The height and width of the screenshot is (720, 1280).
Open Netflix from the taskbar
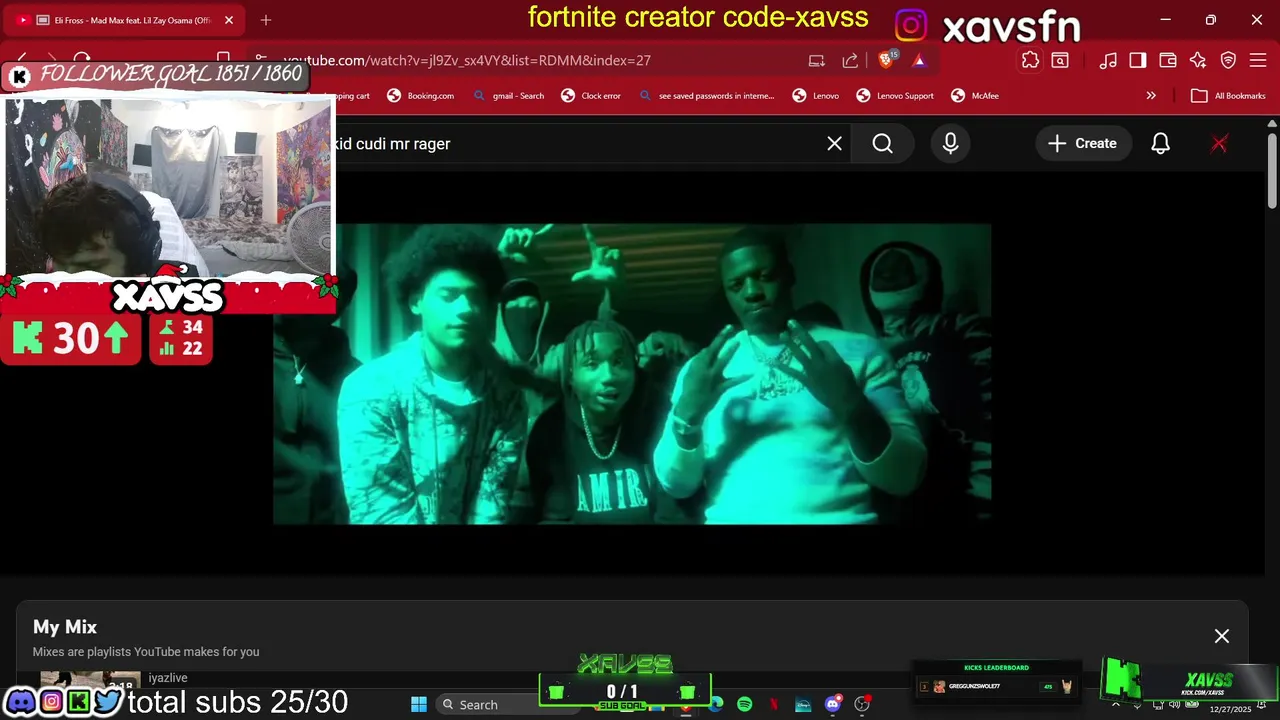tap(774, 704)
